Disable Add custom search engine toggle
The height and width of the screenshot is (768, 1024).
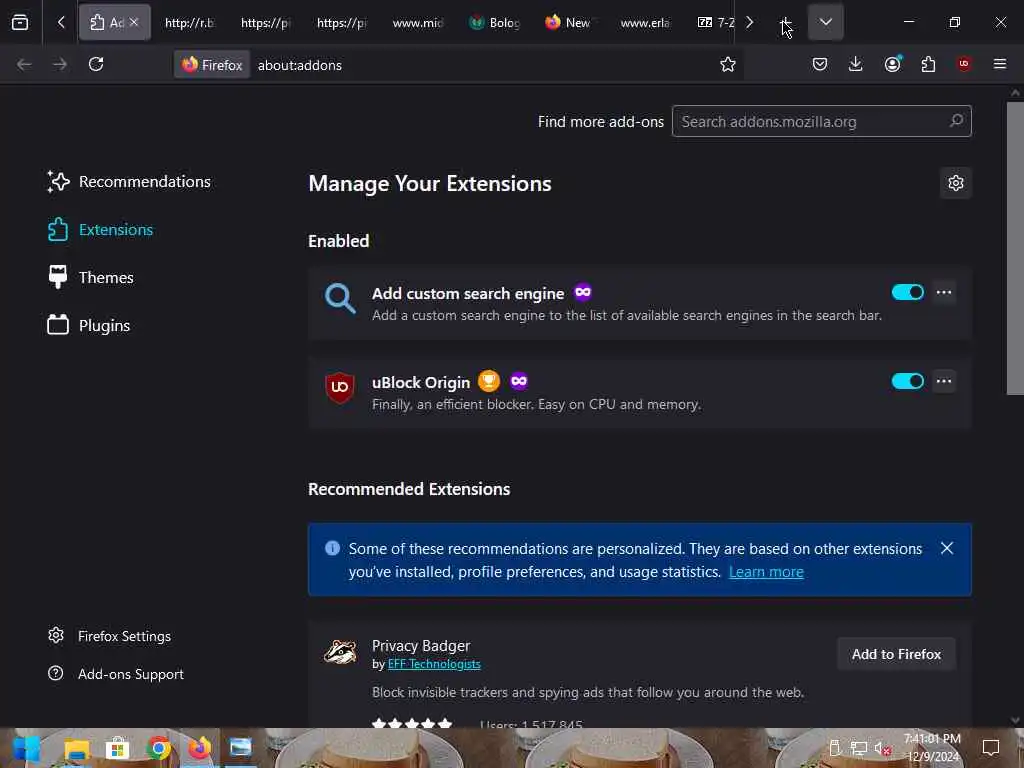(x=908, y=293)
